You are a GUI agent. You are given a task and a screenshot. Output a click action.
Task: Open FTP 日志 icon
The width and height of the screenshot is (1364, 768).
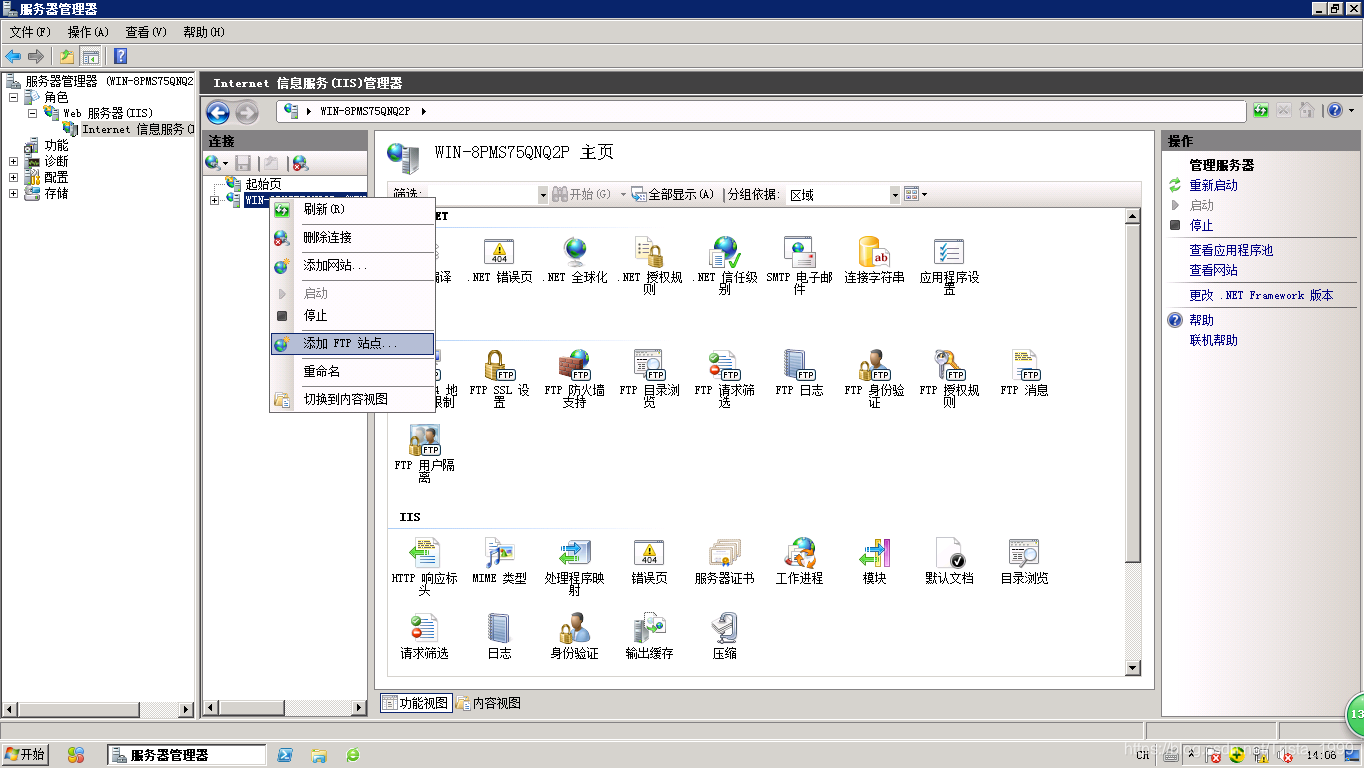(799, 364)
